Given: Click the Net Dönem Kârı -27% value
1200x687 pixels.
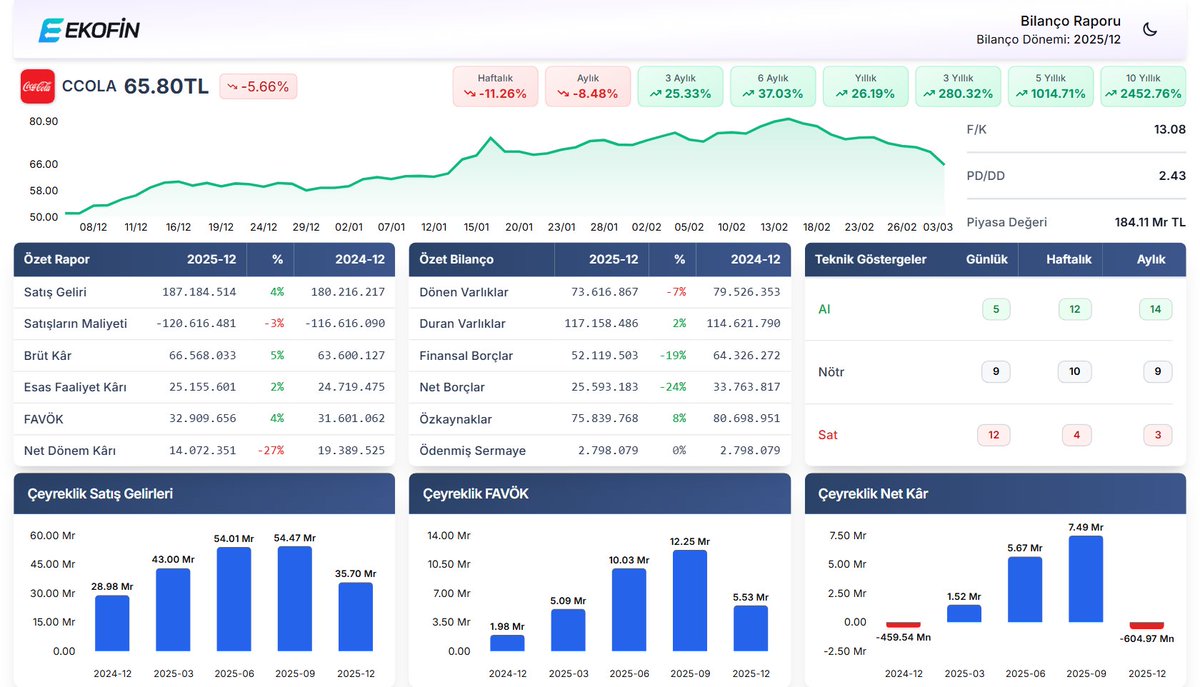Looking at the screenshot, I should [270, 451].
